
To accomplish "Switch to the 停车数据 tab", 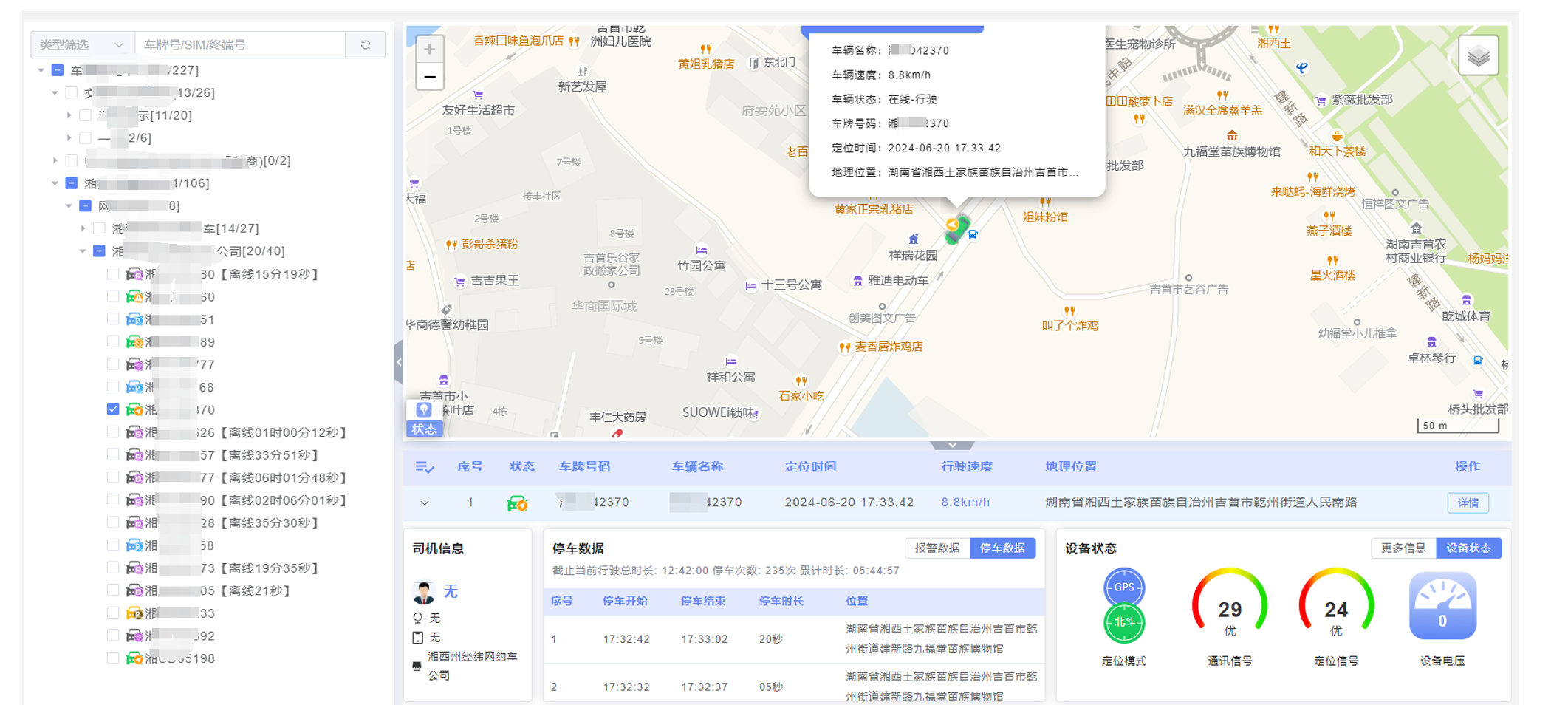I will point(1002,548).
